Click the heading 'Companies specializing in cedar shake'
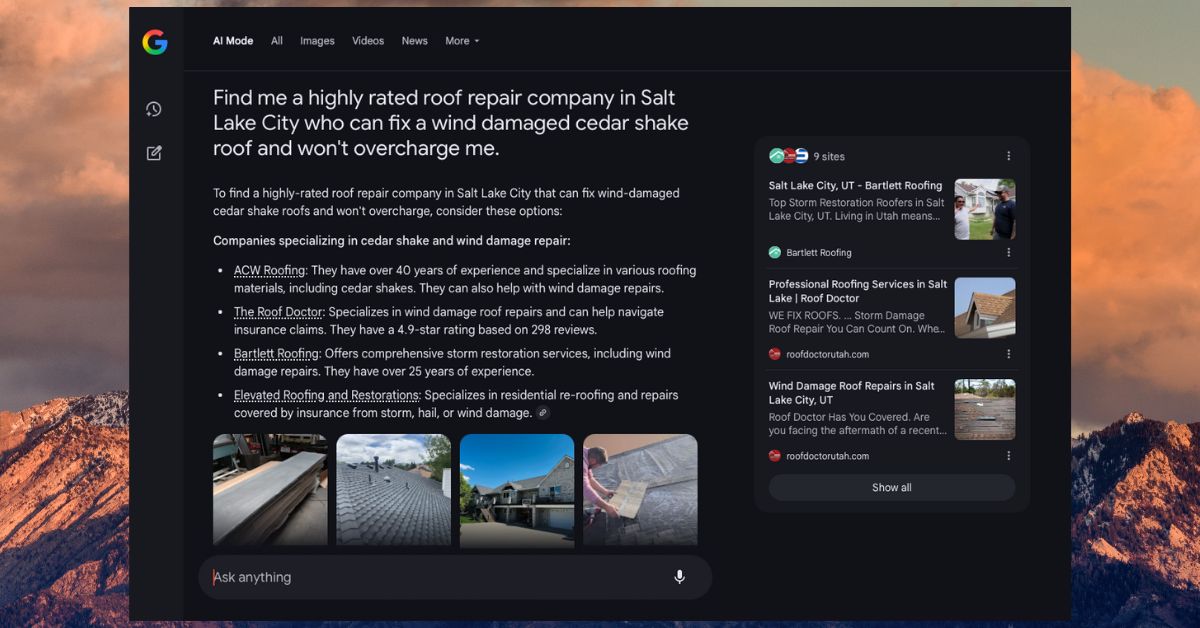1200x628 pixels. [x=391, y=241]
